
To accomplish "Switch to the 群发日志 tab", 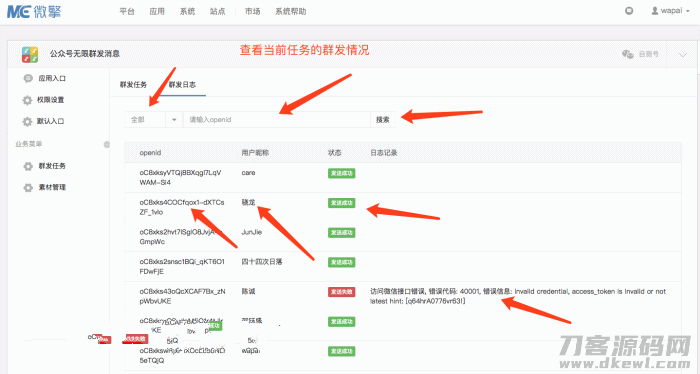I will tap(182, 85).
